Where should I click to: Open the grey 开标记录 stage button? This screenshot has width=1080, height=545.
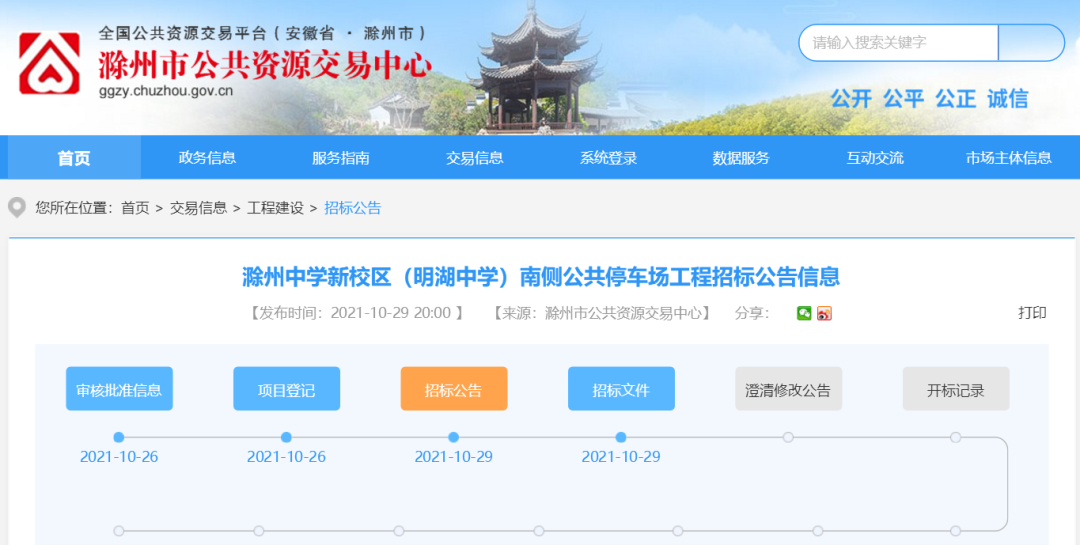coord(955,389)
